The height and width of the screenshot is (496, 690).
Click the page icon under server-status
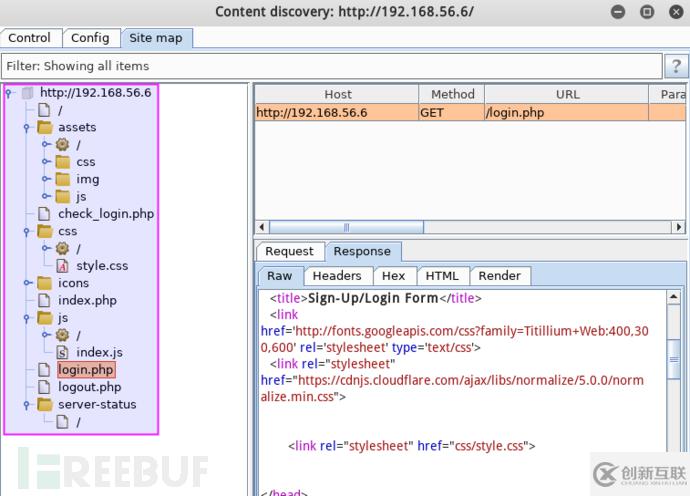pos(62,422)
